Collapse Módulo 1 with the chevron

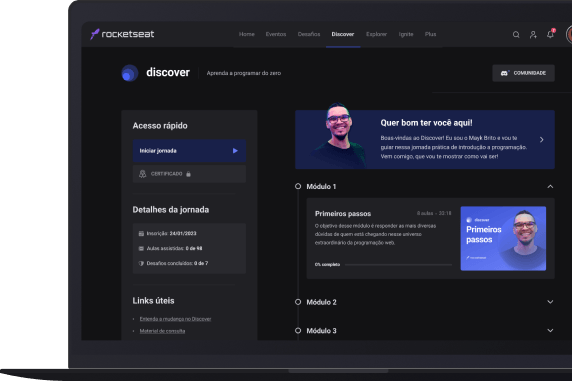pos(550,186)
